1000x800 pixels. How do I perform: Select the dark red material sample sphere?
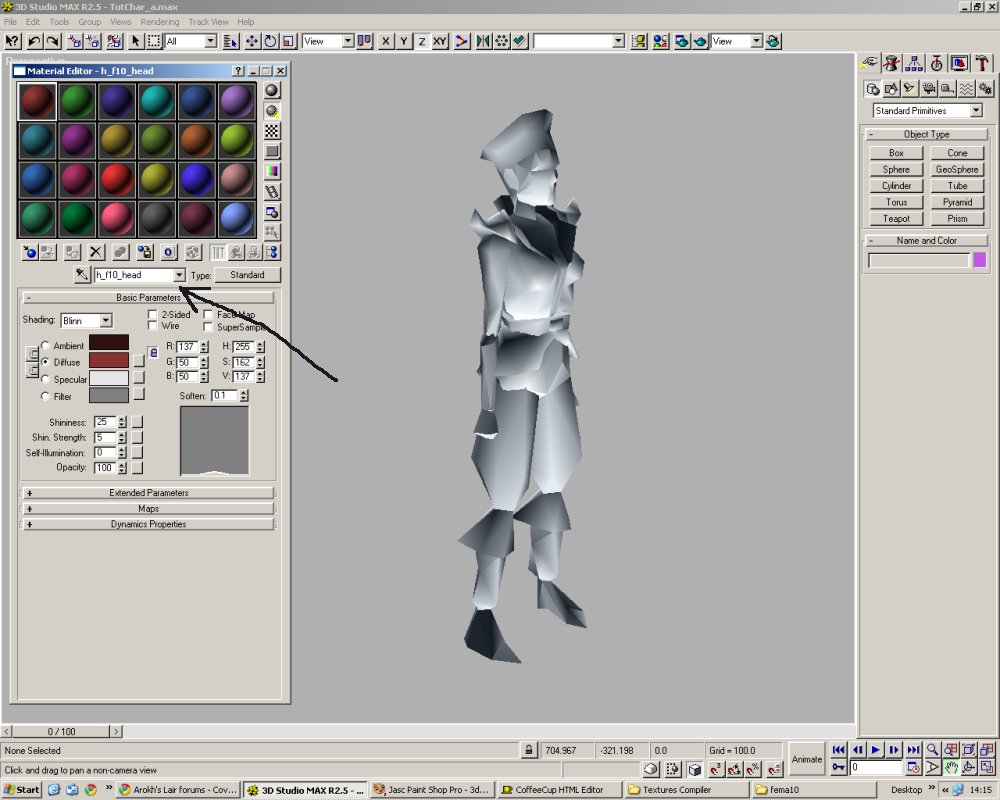coord(37,101)
